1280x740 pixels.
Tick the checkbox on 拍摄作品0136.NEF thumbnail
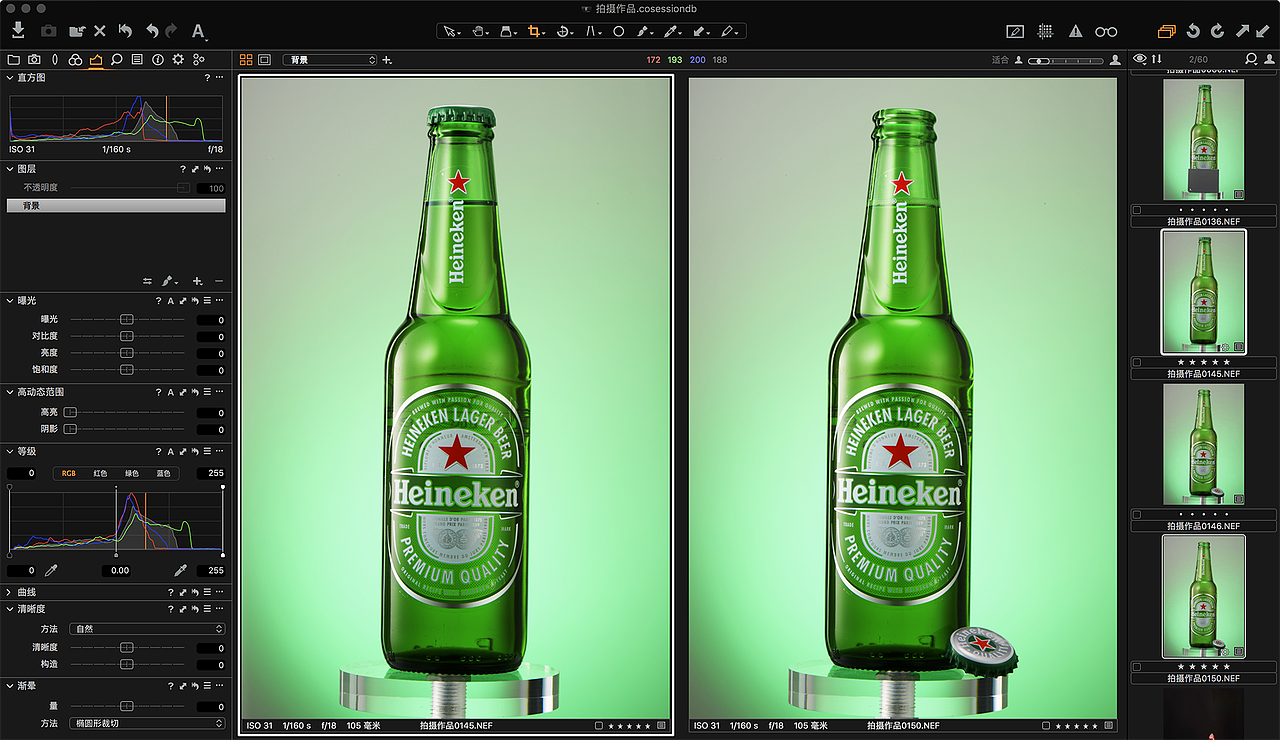[1136, 209]
